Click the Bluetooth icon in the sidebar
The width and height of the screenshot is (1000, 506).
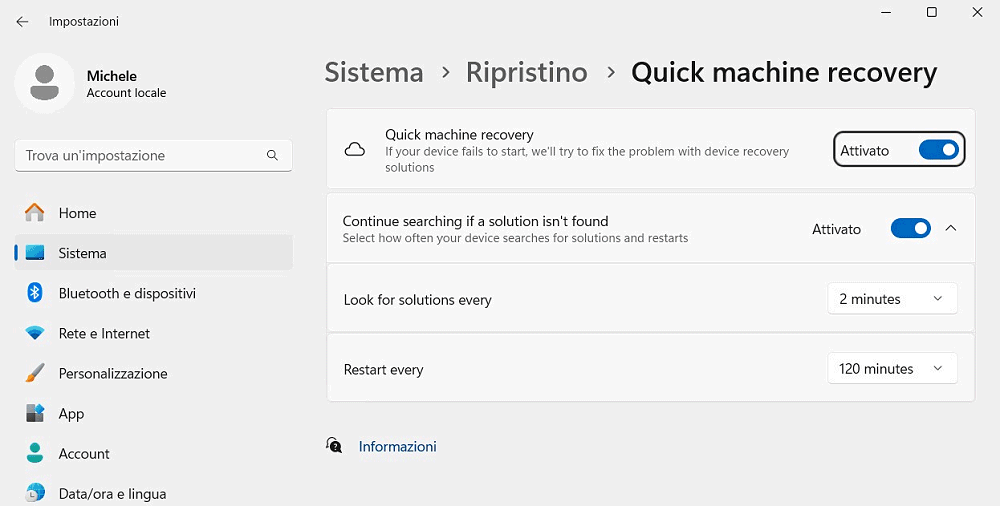(x=35, y=293)
